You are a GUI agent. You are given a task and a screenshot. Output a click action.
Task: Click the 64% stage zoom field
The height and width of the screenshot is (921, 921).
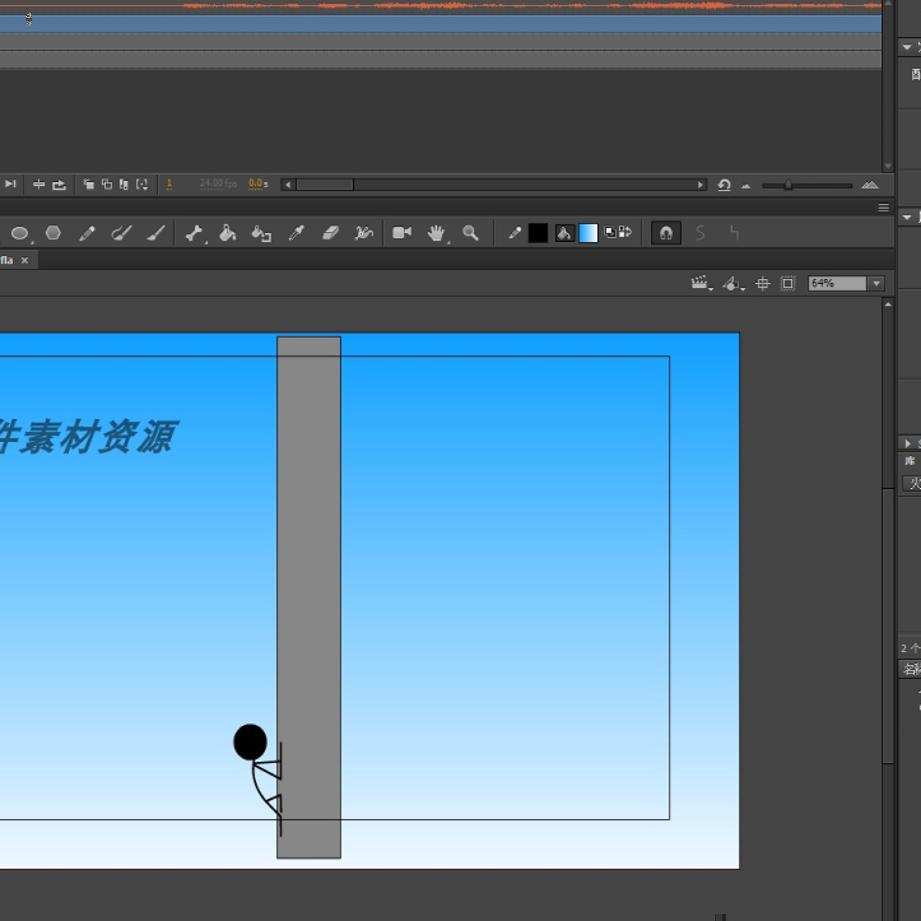pyautogui.click(x=837, y=284)
